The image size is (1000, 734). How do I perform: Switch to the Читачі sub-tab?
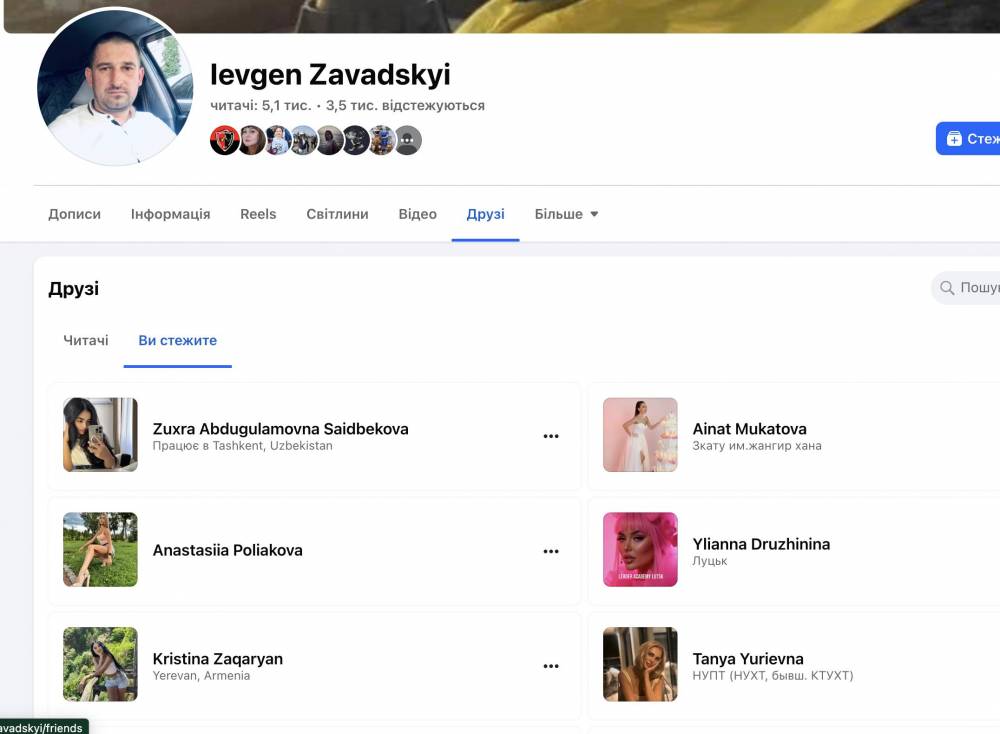86,341
